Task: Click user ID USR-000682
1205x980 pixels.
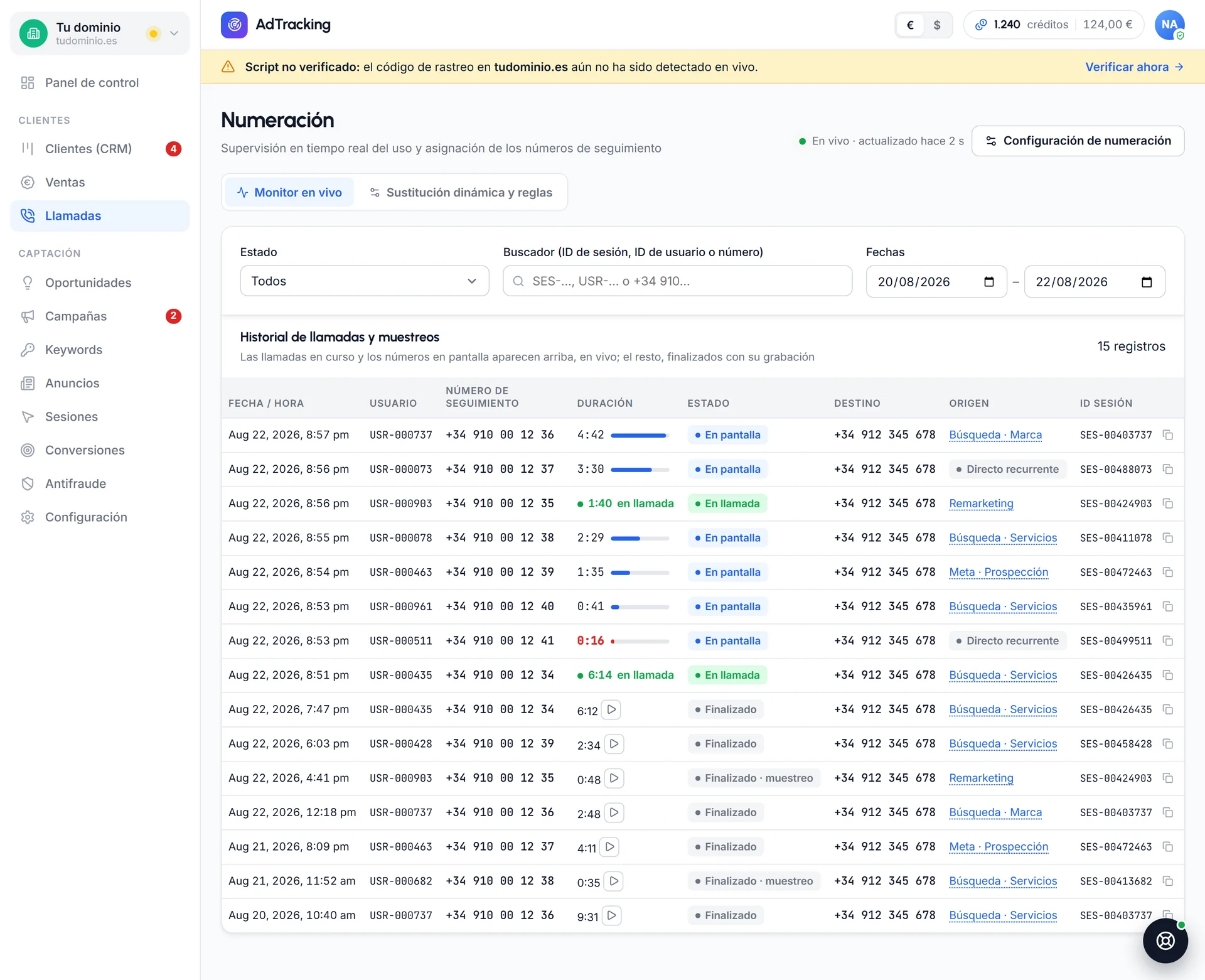Action: click(x=400, y=881)
